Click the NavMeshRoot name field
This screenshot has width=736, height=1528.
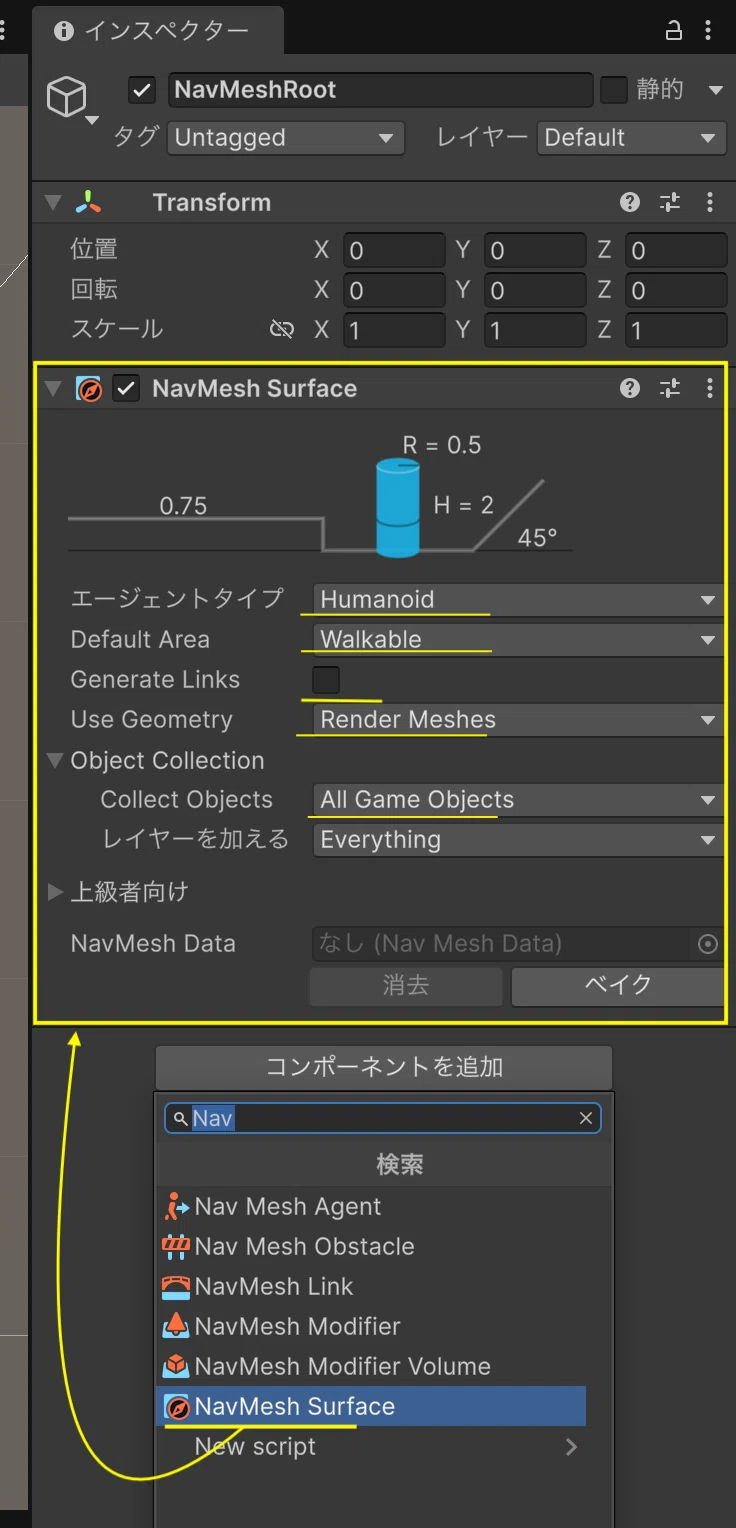[x=381, y=90]
